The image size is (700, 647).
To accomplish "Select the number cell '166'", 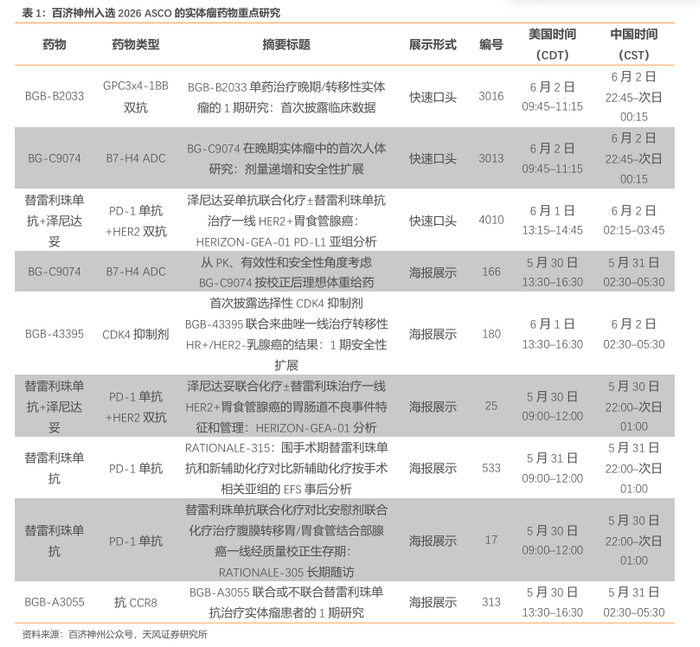I will tap(491, 271).
